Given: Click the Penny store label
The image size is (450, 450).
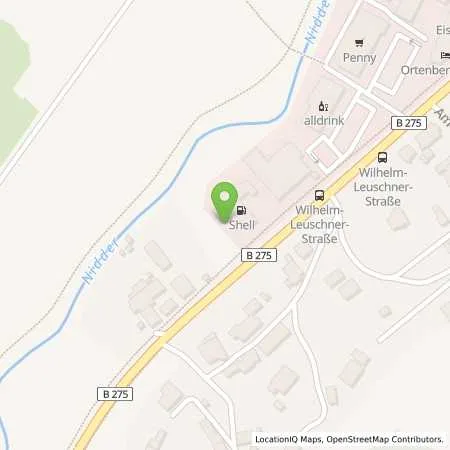Looking at the screenshot, I should pyautogui.click(x=359, y=58).
